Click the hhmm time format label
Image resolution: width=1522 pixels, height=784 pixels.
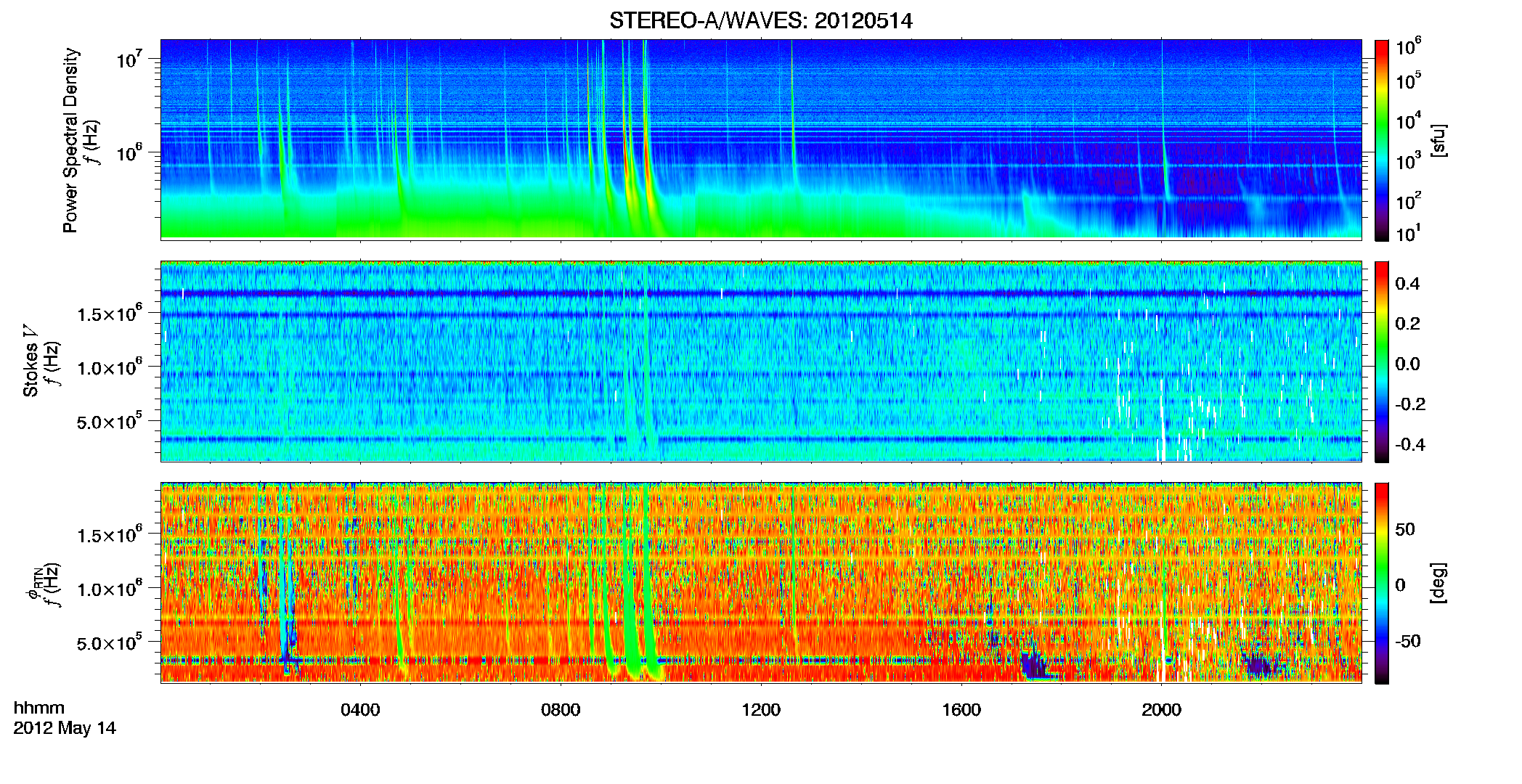(39, 708)
